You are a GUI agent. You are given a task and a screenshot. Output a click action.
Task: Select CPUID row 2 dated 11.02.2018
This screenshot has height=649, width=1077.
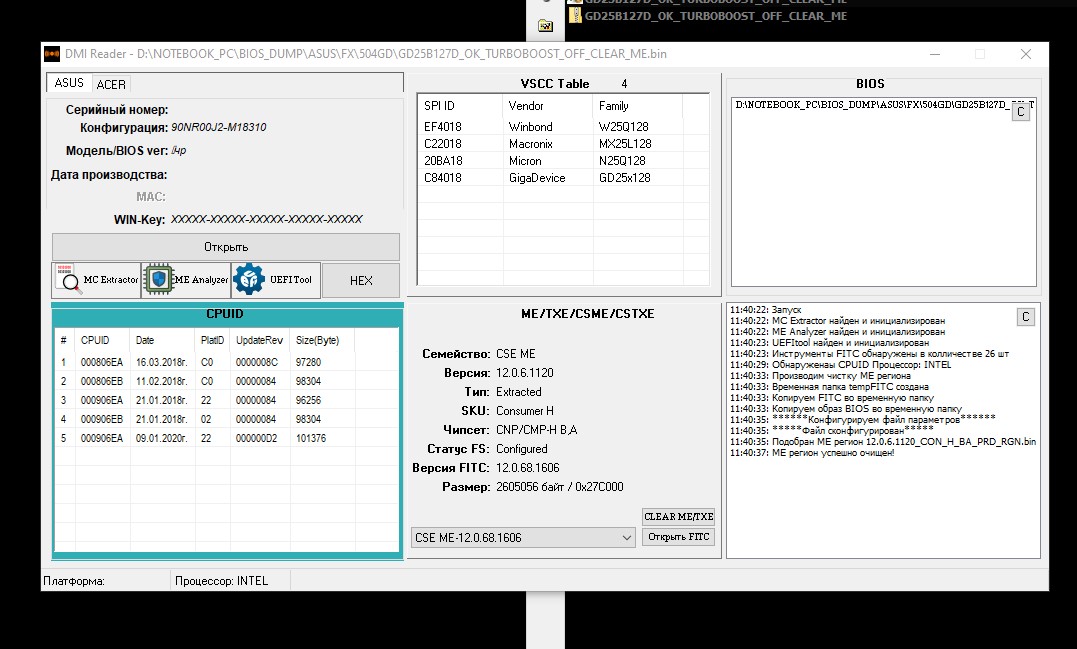[x=226, y=381]
